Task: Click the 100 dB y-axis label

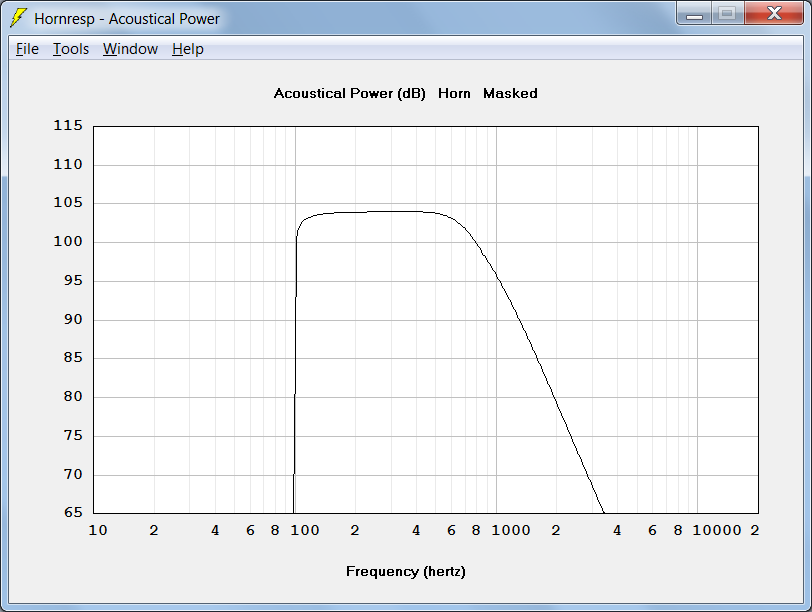Action: (x=68, y=242)
